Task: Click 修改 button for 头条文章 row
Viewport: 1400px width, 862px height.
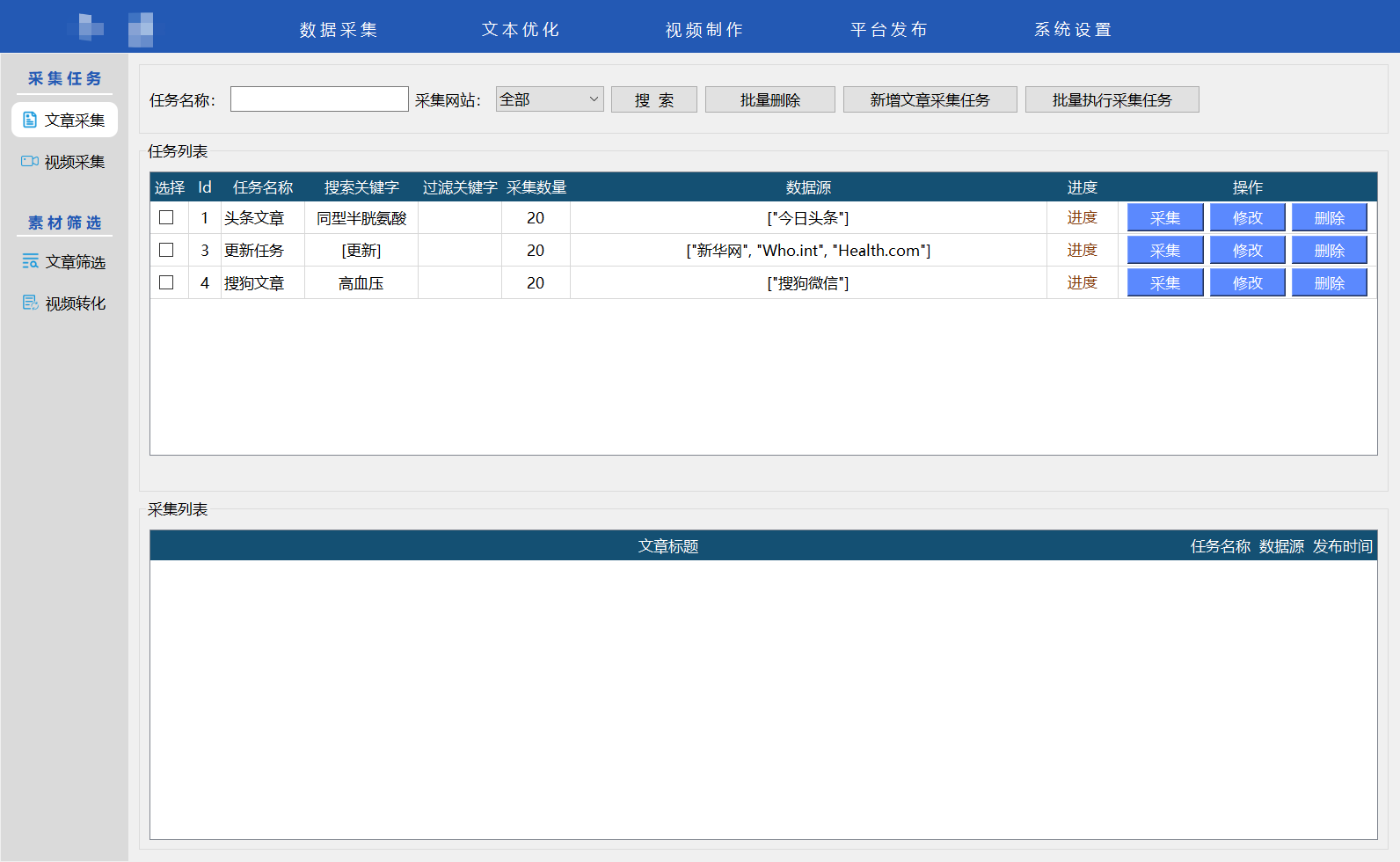Action: (1248, 217)
